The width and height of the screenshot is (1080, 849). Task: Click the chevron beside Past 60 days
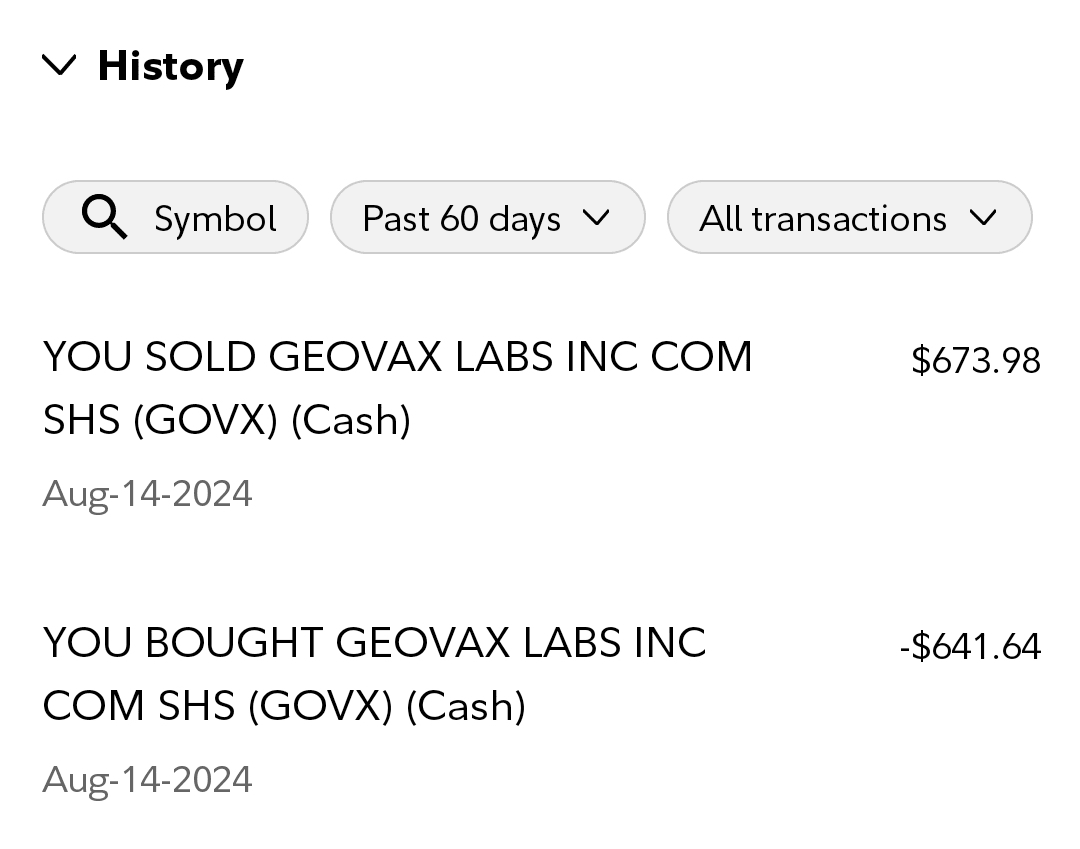click(595, 217)
